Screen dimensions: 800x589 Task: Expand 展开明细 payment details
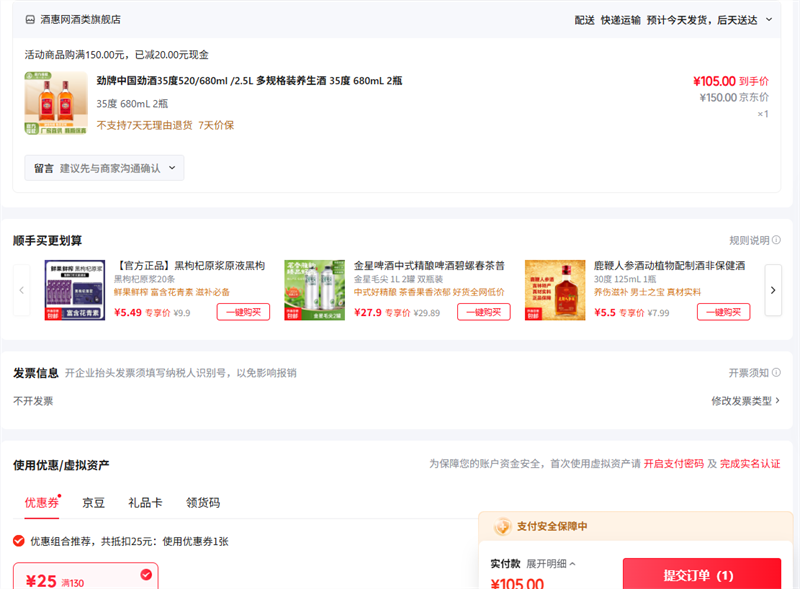pos(551,564)
